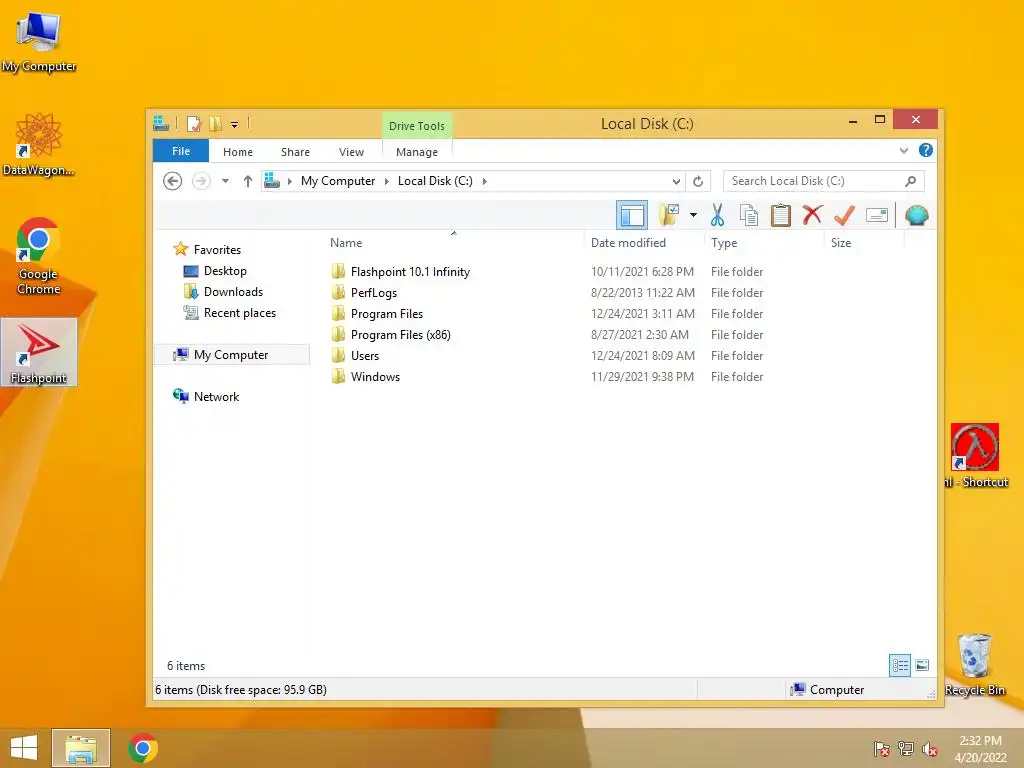Click the New folder quick access icon
Viewport: 1024px width, 768px height.
[215, 124]
